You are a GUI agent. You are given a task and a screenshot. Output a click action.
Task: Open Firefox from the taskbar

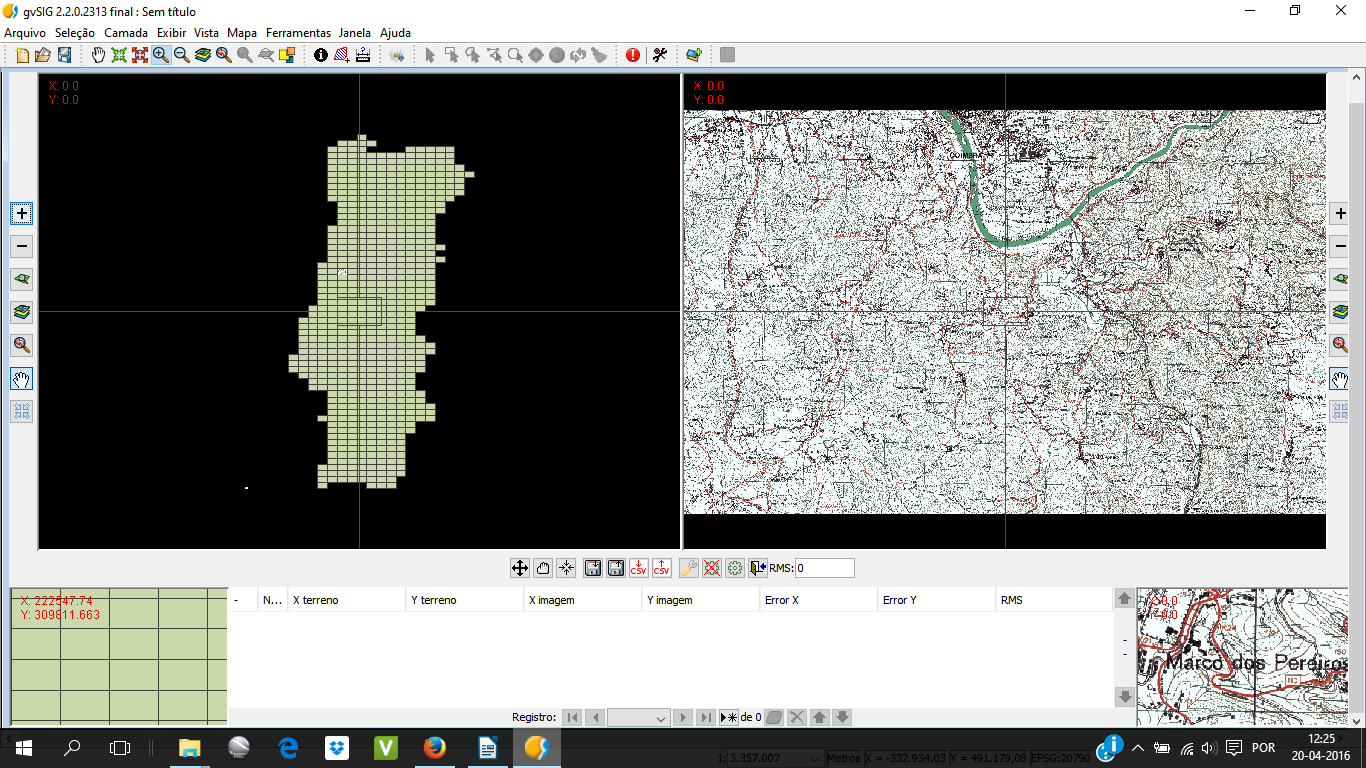click(434, 747)
